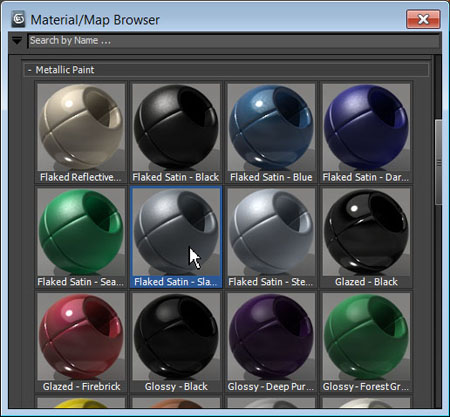Choose the Glossy - Forest Green sphere
Image resolution: width=450 pixels, height=417 pixels.
pyautogui.click(x=366, y=342)
